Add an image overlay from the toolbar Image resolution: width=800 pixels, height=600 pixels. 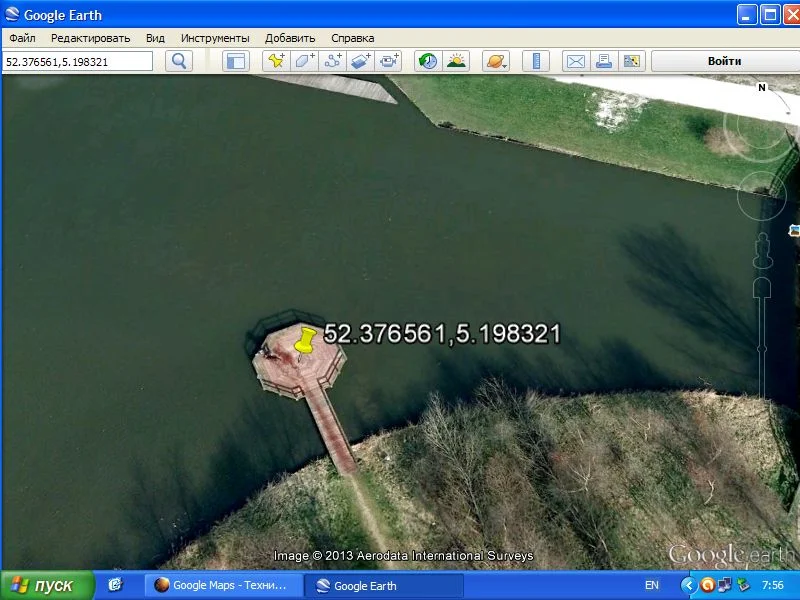[x=361, y=61]
